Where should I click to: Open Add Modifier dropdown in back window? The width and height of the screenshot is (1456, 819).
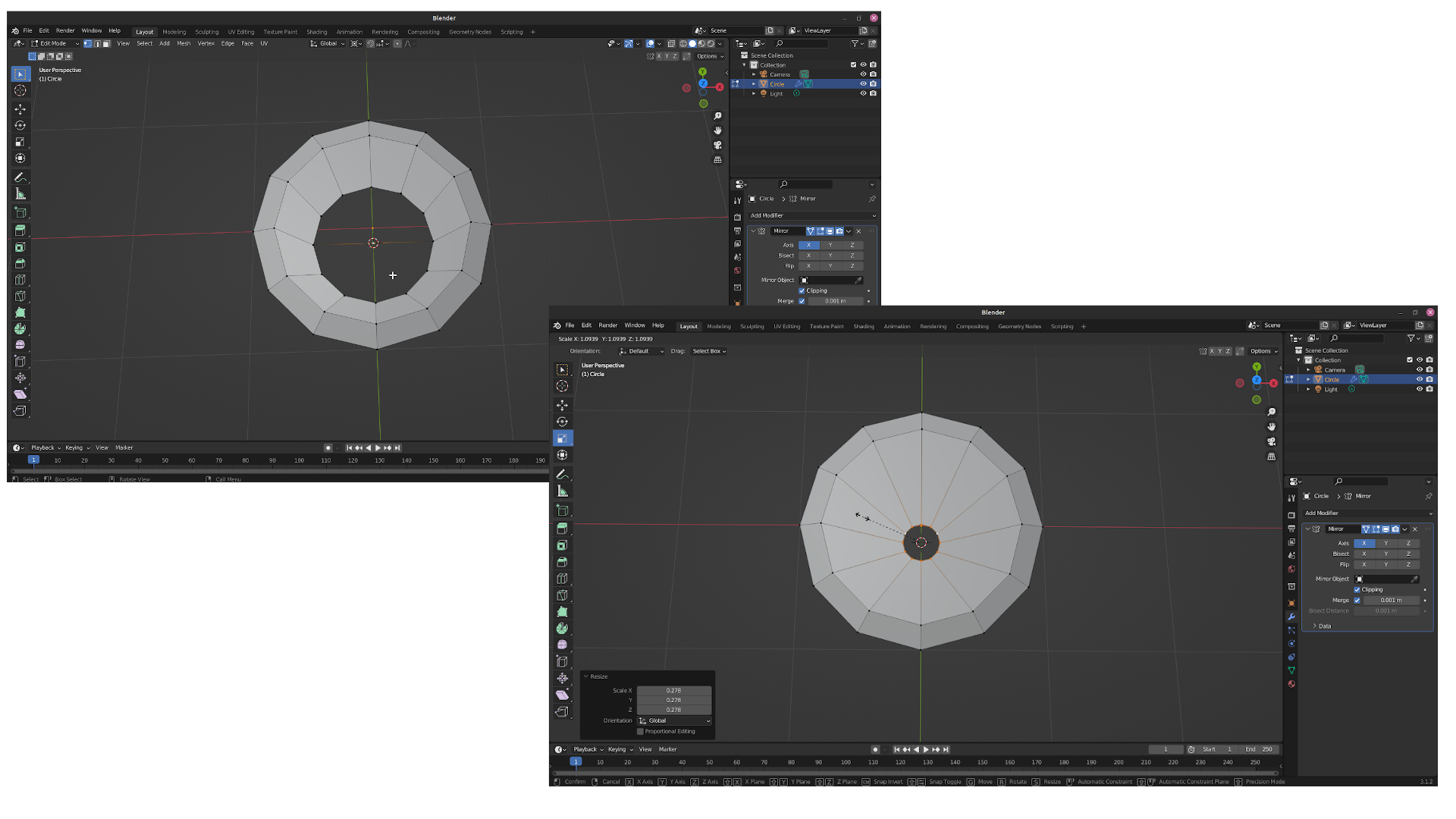pos(812,215)
